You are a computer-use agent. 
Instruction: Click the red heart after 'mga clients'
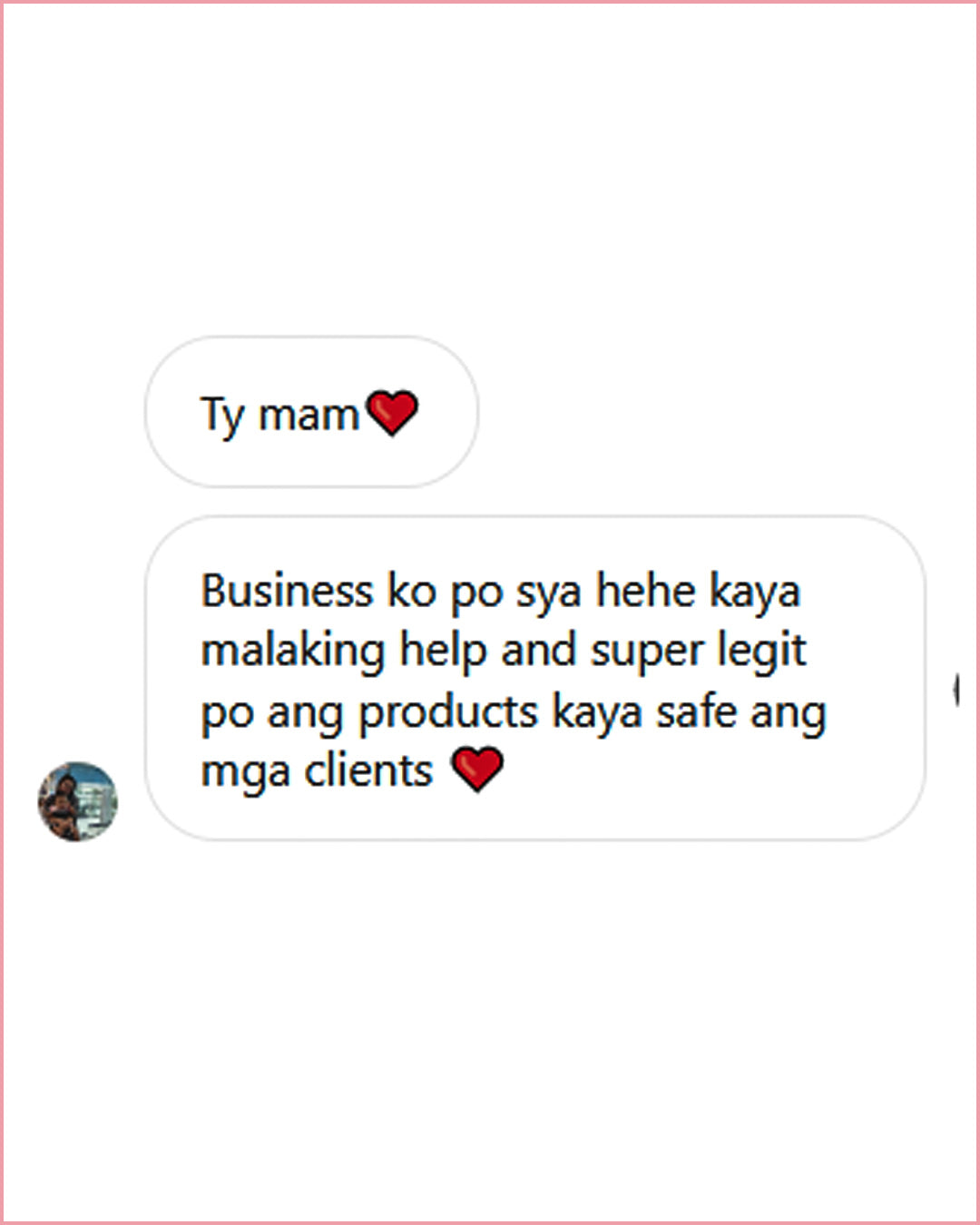(x=477, y=770)
